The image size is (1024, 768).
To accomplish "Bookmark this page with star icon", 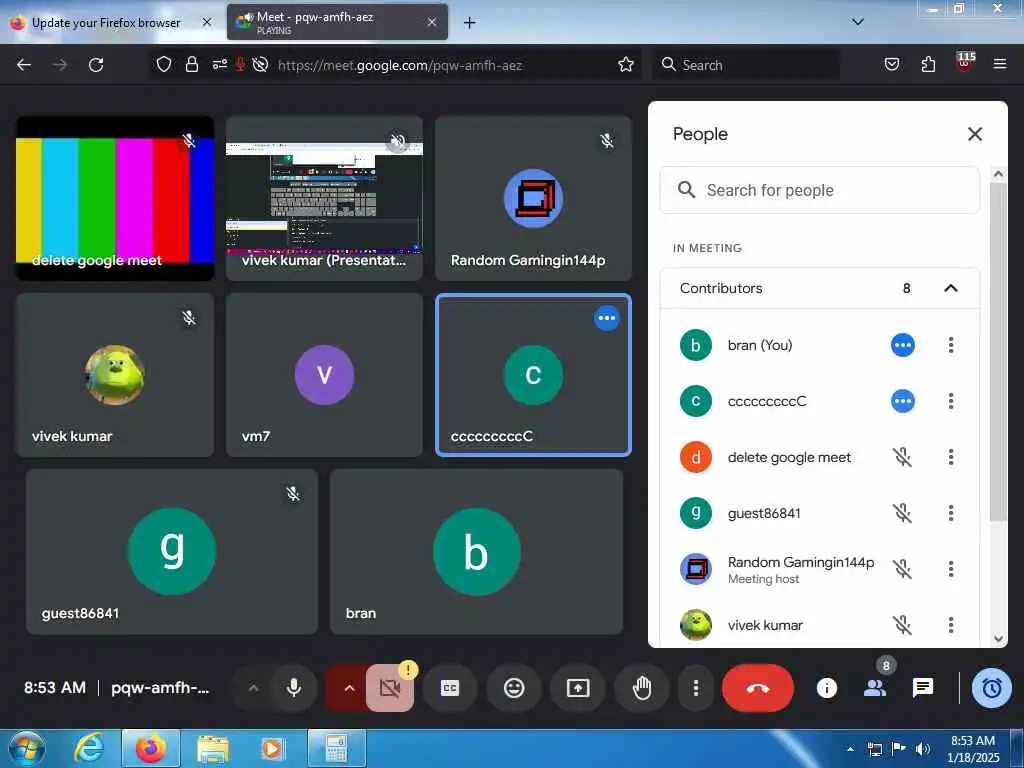I will (626, 65).
